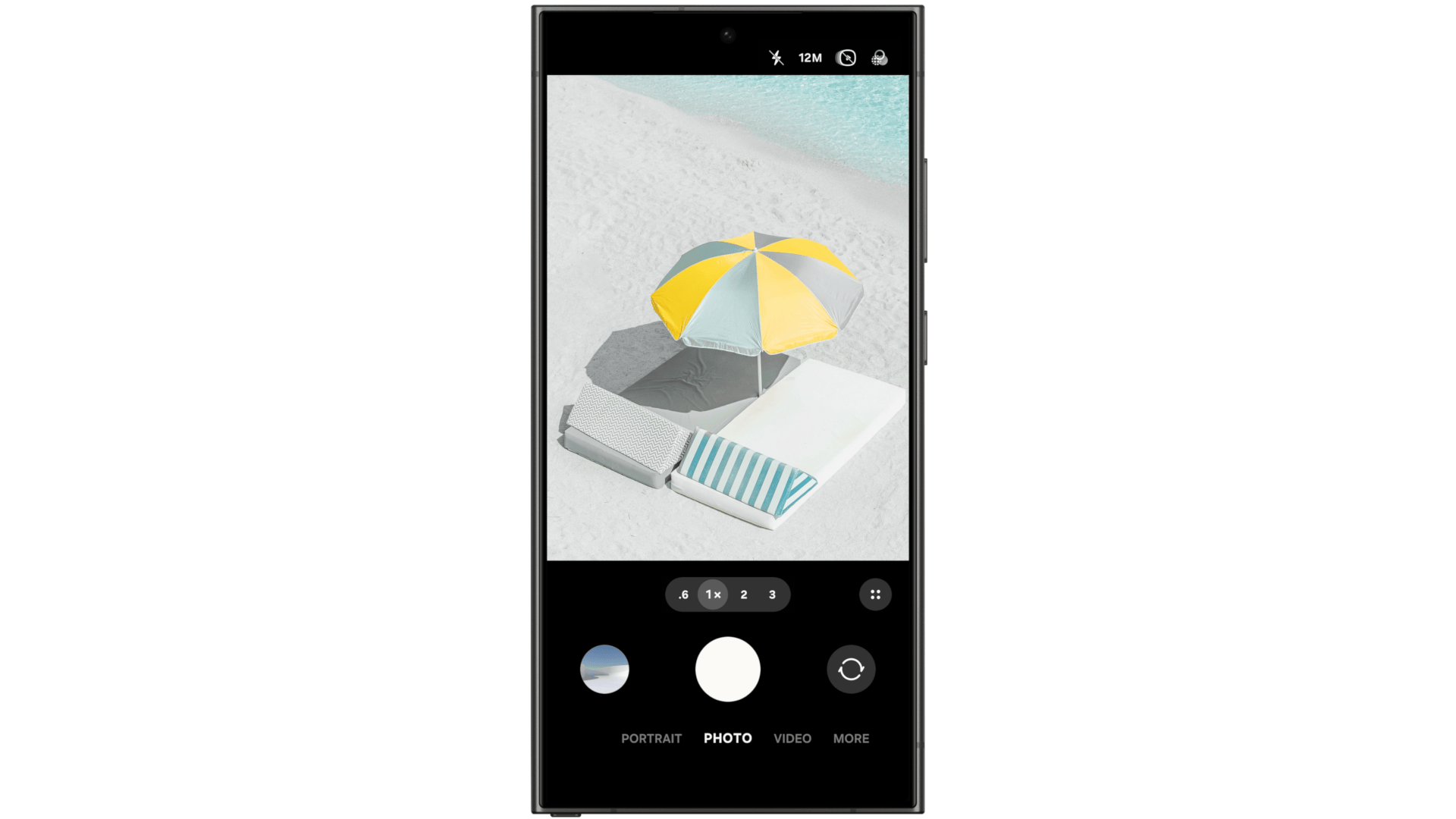Tap the settings/watermark icon
Viewport: 1456px width, 819px height.
point(879,57)
